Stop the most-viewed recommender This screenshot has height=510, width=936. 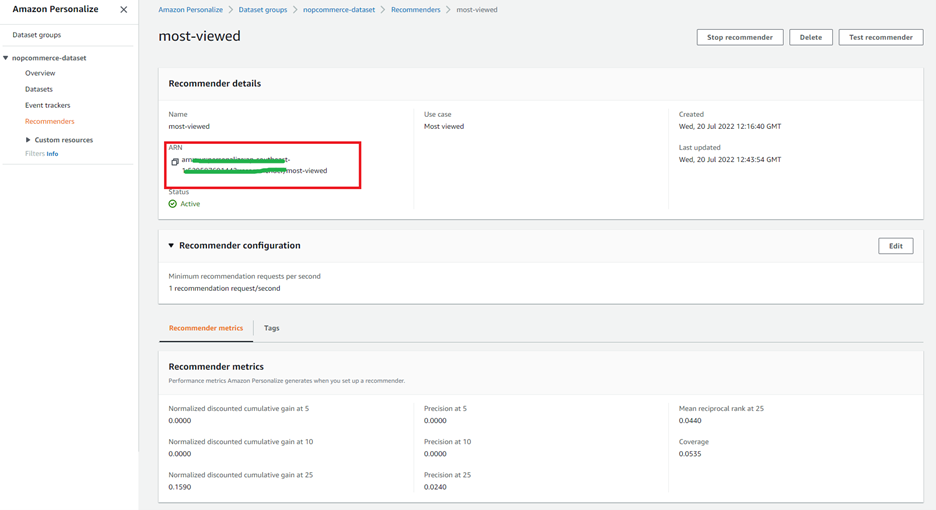[x=740, y=37]
